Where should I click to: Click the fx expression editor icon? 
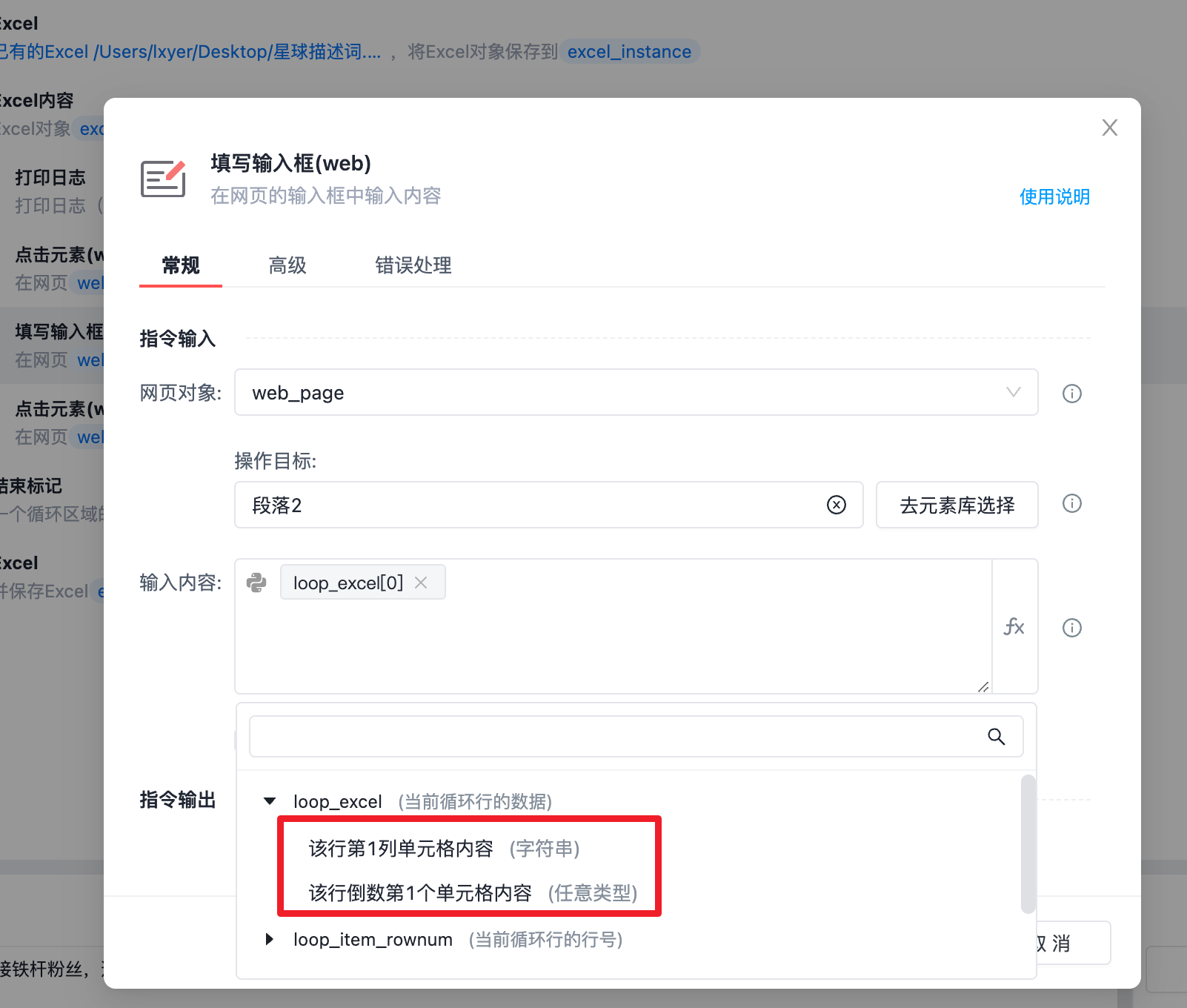(1014, 627)
